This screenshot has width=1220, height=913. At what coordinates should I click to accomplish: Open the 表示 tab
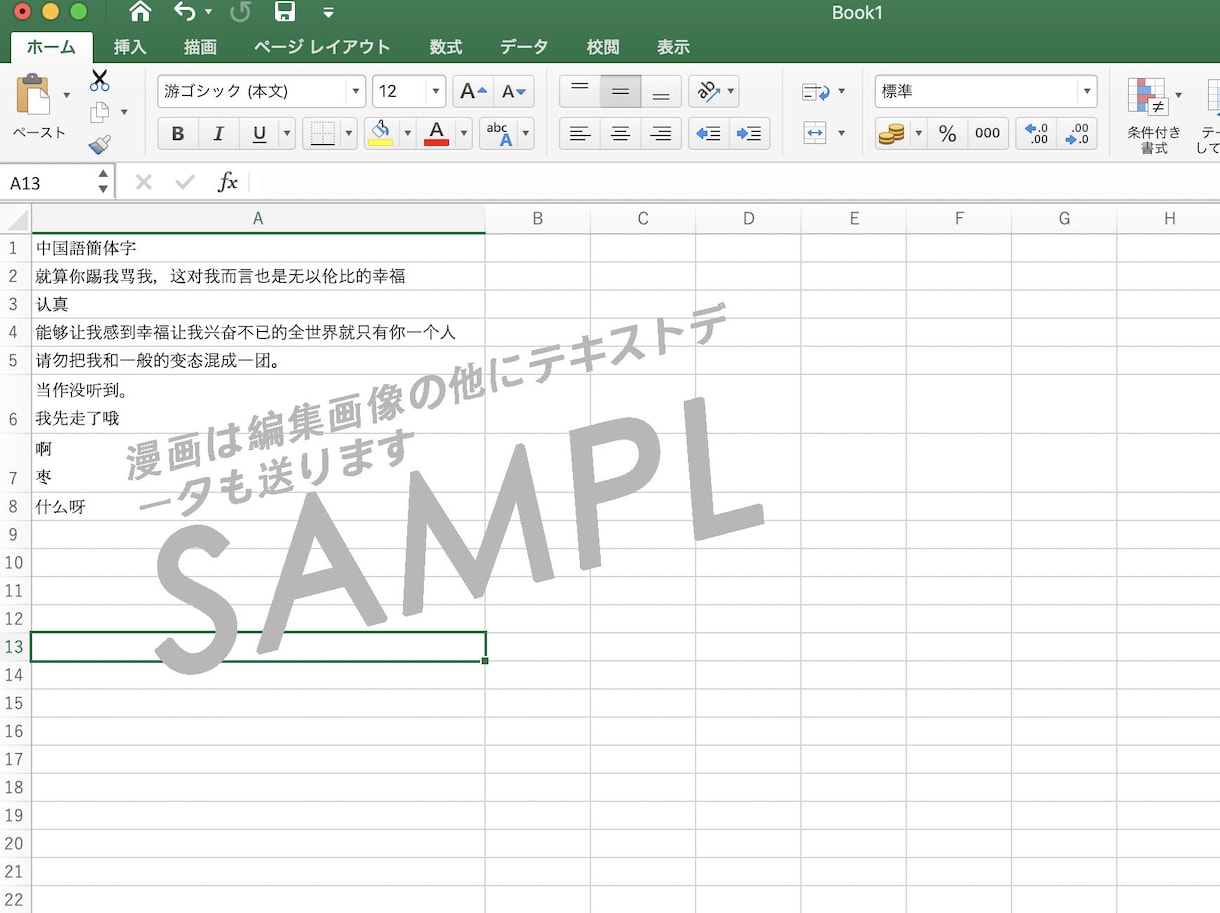coord(673,47)
